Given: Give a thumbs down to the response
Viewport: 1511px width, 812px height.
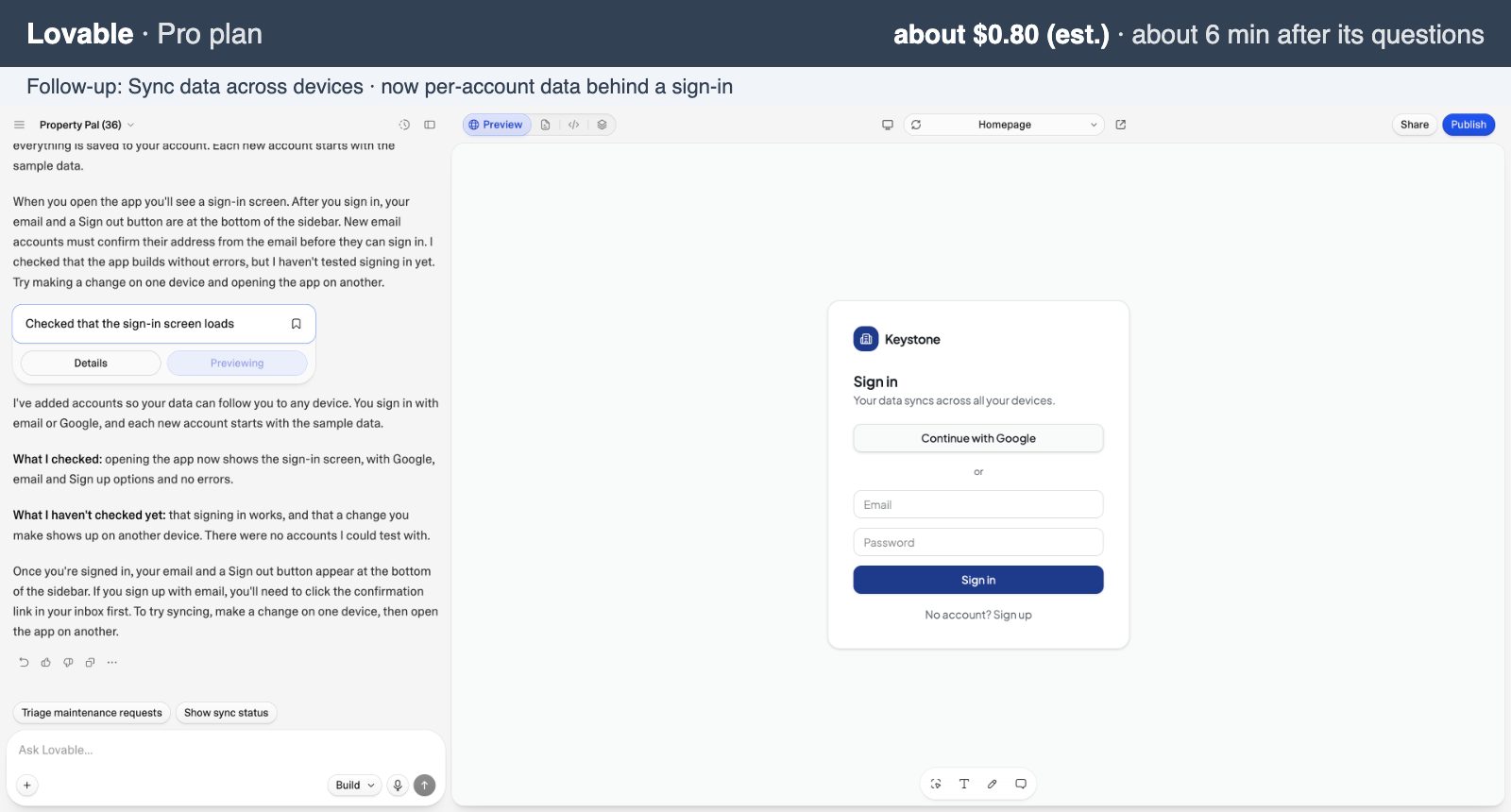Looking at the screenshot, I should (x=68, y=663).
